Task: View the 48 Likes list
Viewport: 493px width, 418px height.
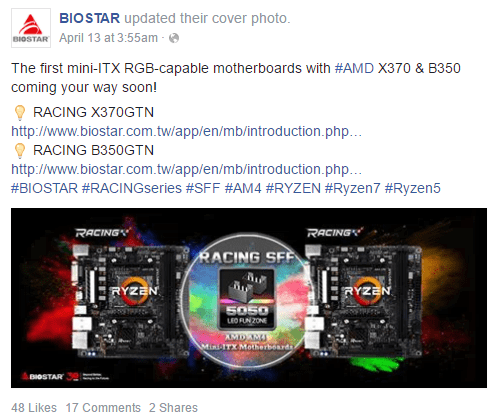Action: [34, 408]
